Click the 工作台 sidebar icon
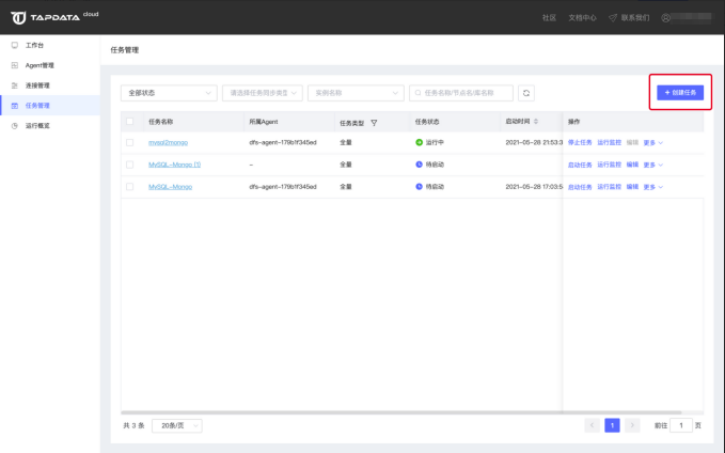The height and width of the screenshot is (453, 725). (15, 45)
